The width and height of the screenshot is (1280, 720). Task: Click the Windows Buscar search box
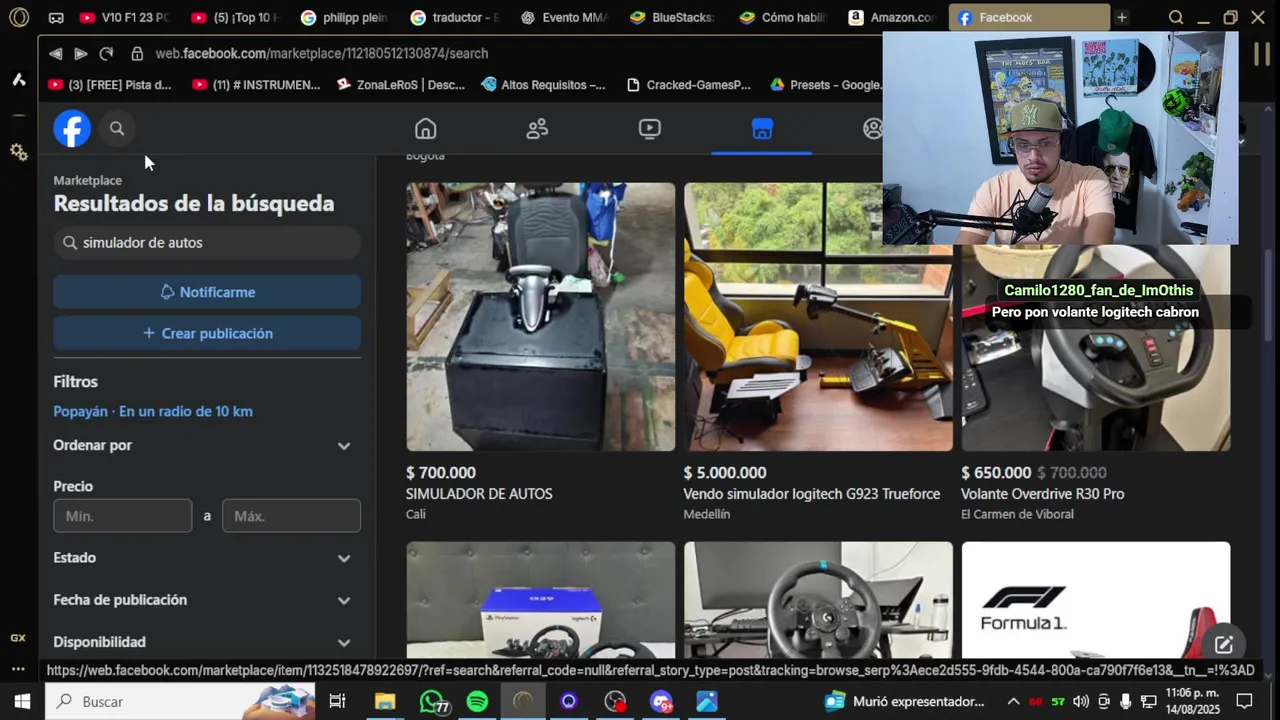click(x=180, y=702)
